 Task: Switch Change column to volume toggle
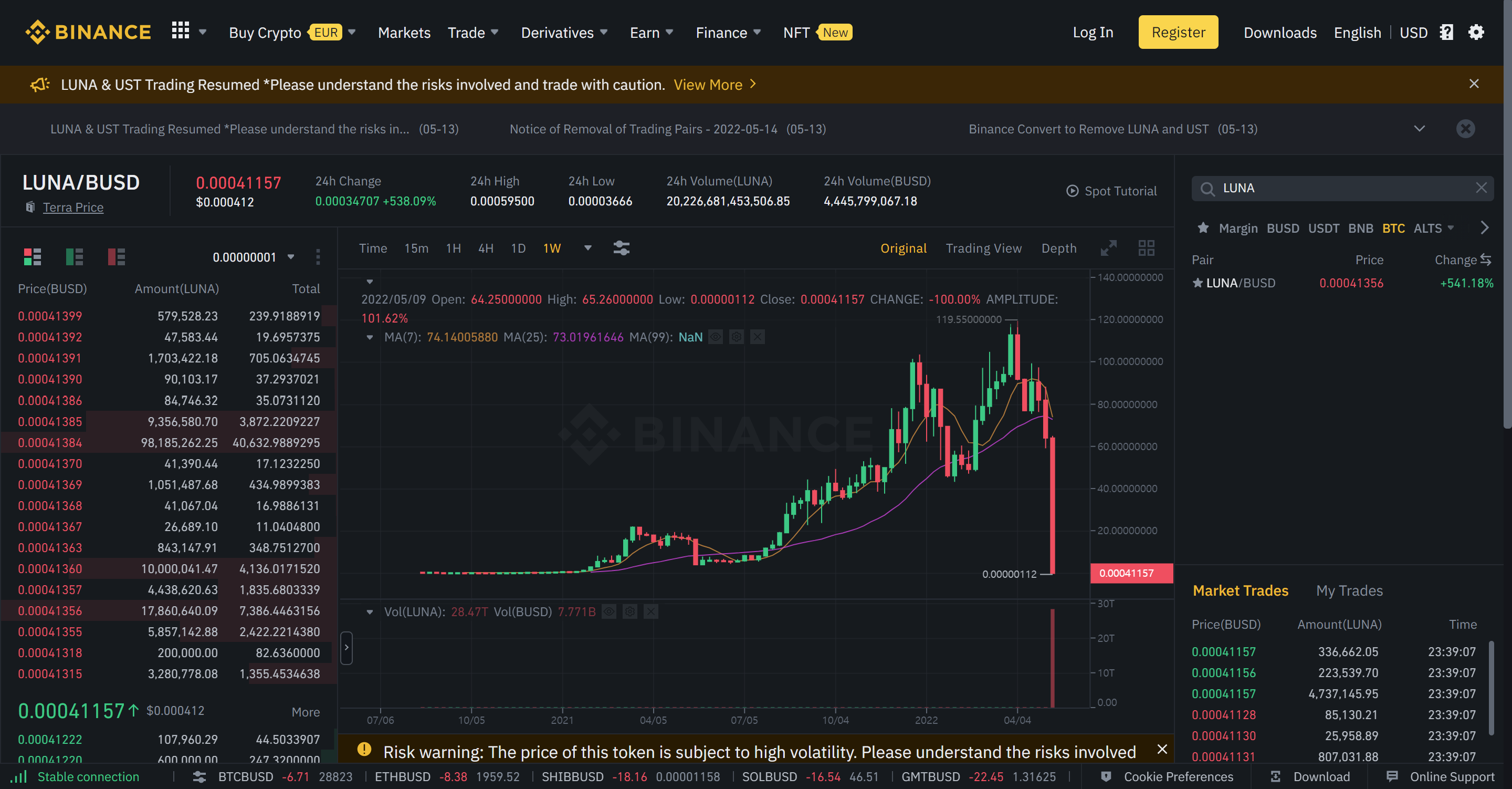click(1486, 259)
